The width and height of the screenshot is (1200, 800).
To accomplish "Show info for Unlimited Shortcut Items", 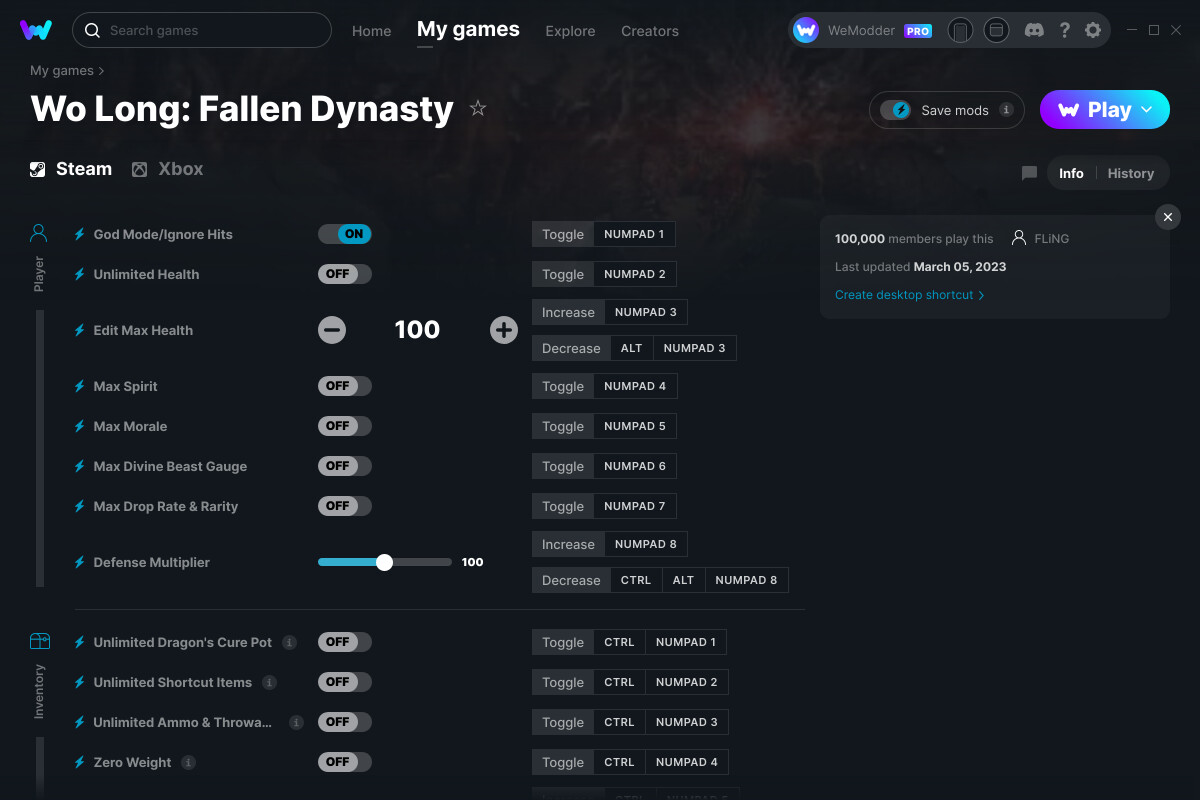I will [x=269, y=682].
